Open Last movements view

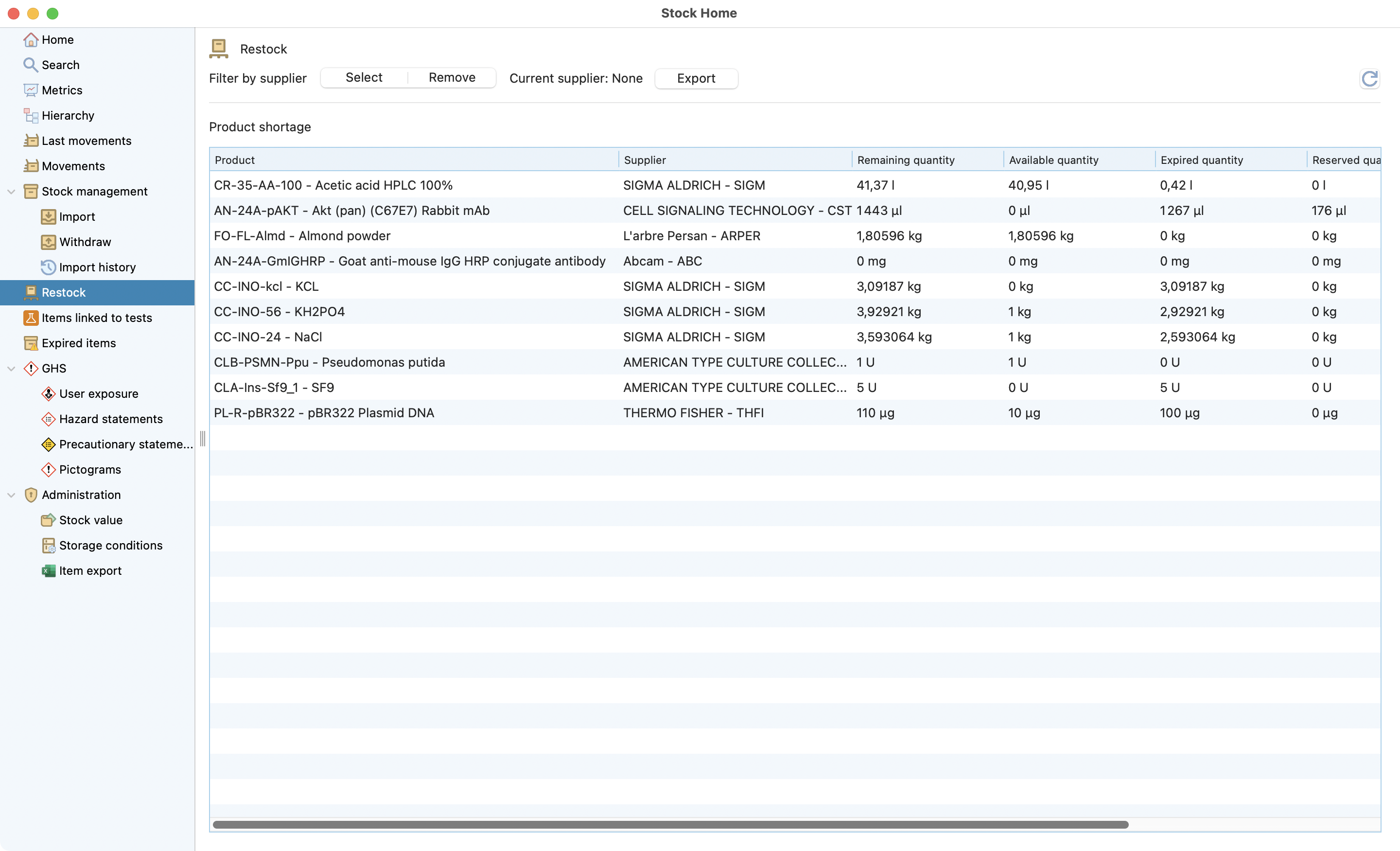click(x=87, y=141)
